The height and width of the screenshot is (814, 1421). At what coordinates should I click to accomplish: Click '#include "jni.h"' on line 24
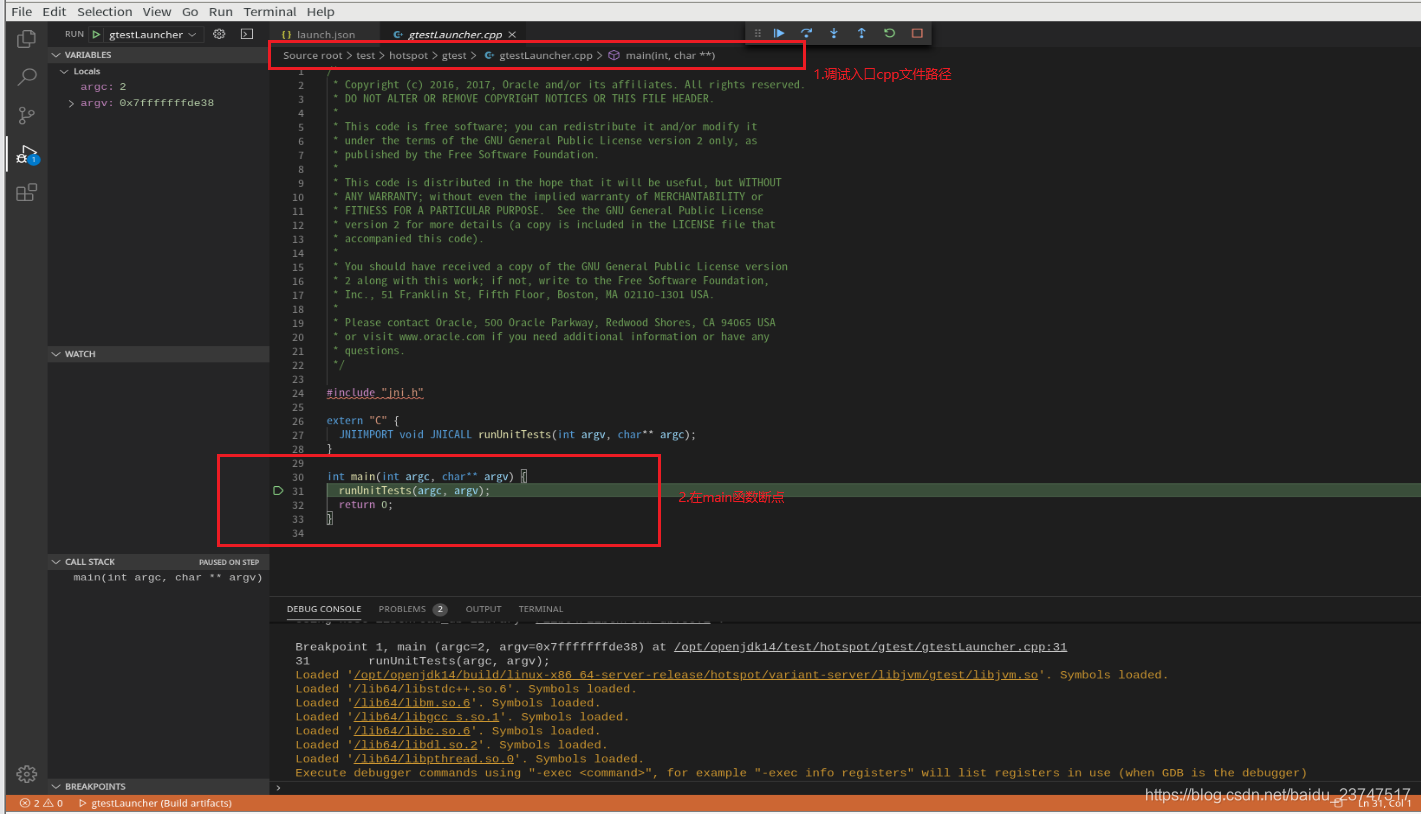(375, 393)
